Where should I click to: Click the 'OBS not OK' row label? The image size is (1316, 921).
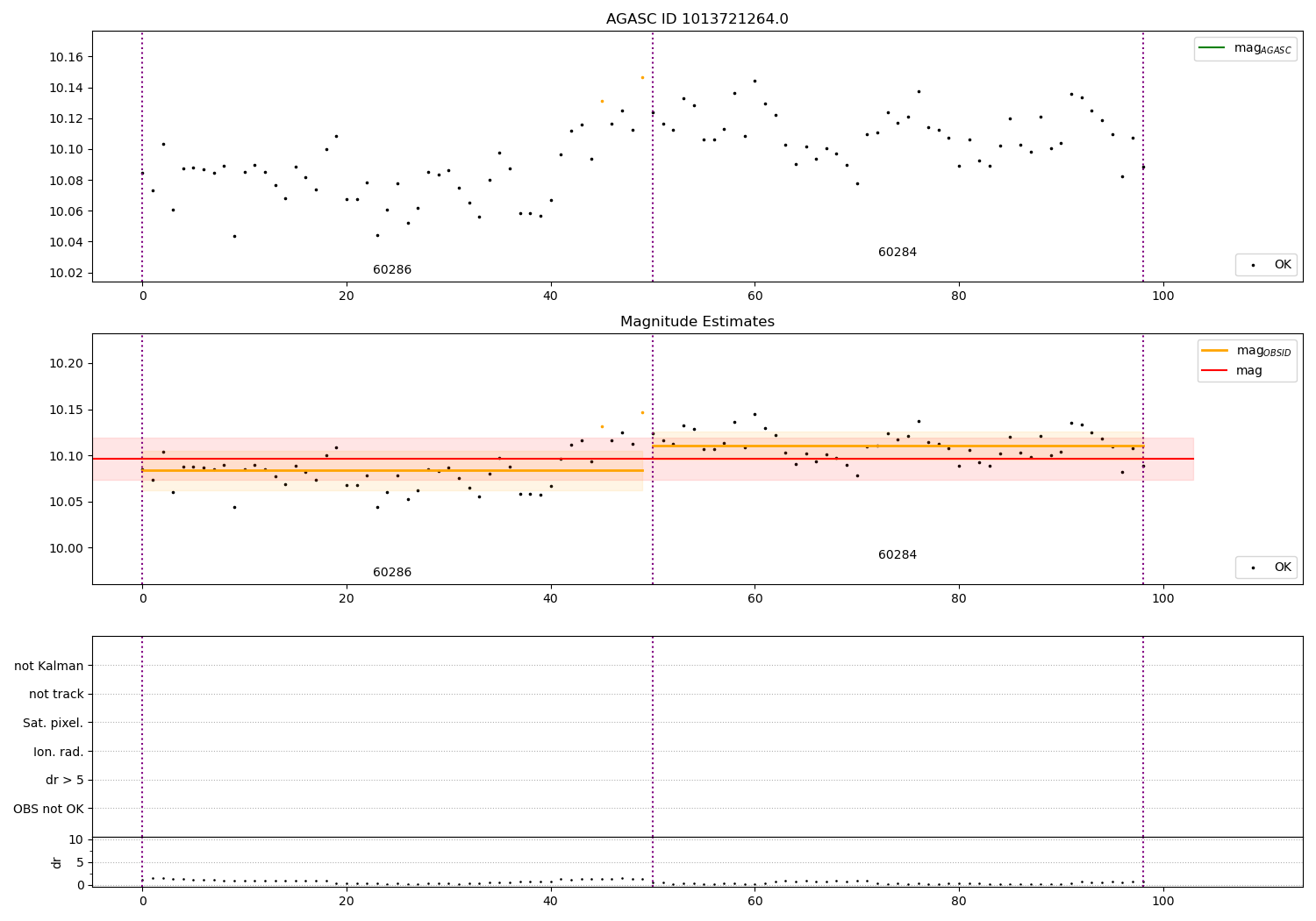(x=49, y=809)
